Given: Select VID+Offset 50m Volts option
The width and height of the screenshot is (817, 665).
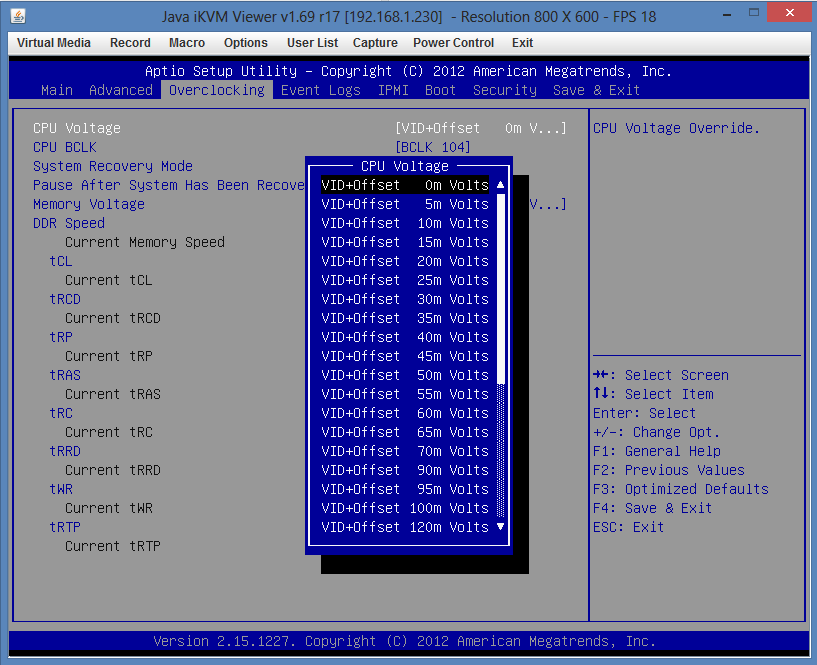Looking at the screenshot, I should coord(405,375).
